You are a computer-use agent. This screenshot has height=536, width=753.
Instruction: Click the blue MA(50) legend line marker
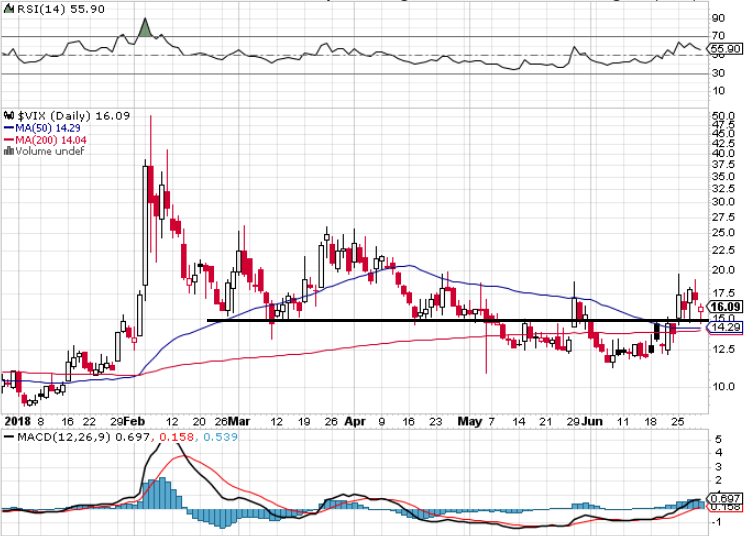(x=9, y=128)
